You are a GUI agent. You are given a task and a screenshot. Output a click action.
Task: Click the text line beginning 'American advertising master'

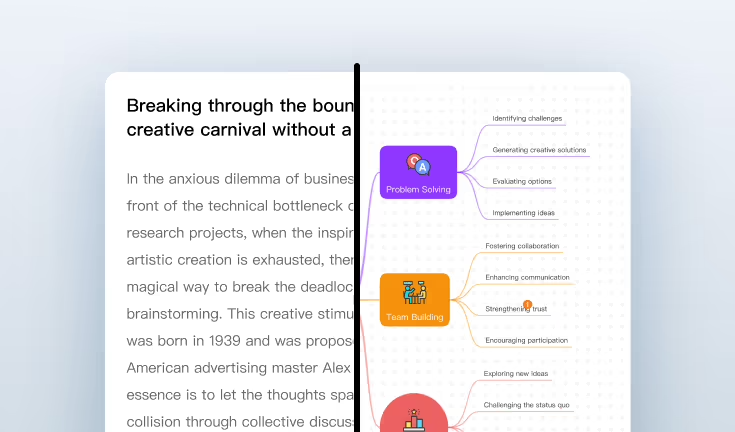pyautogui.click(x=240, y=367)
